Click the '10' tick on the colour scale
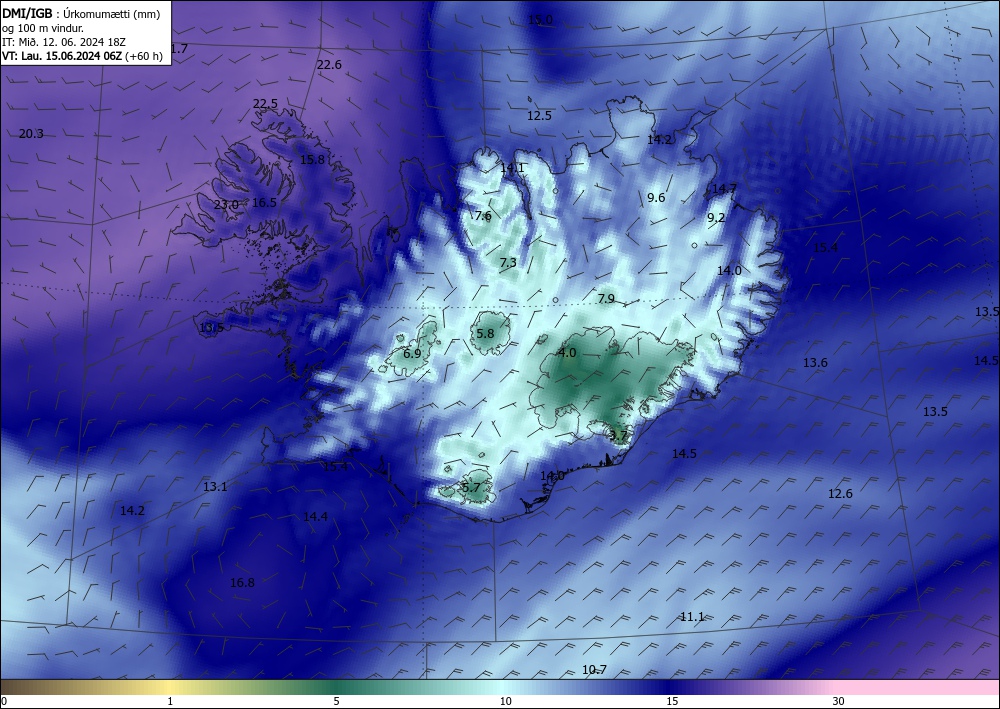1000x709 pixels. pos(505,702)
